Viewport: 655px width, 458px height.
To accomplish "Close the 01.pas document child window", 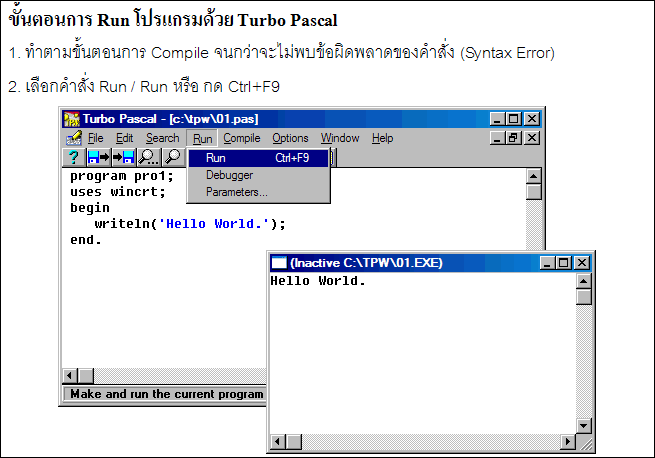I will (x=532, y=138).
